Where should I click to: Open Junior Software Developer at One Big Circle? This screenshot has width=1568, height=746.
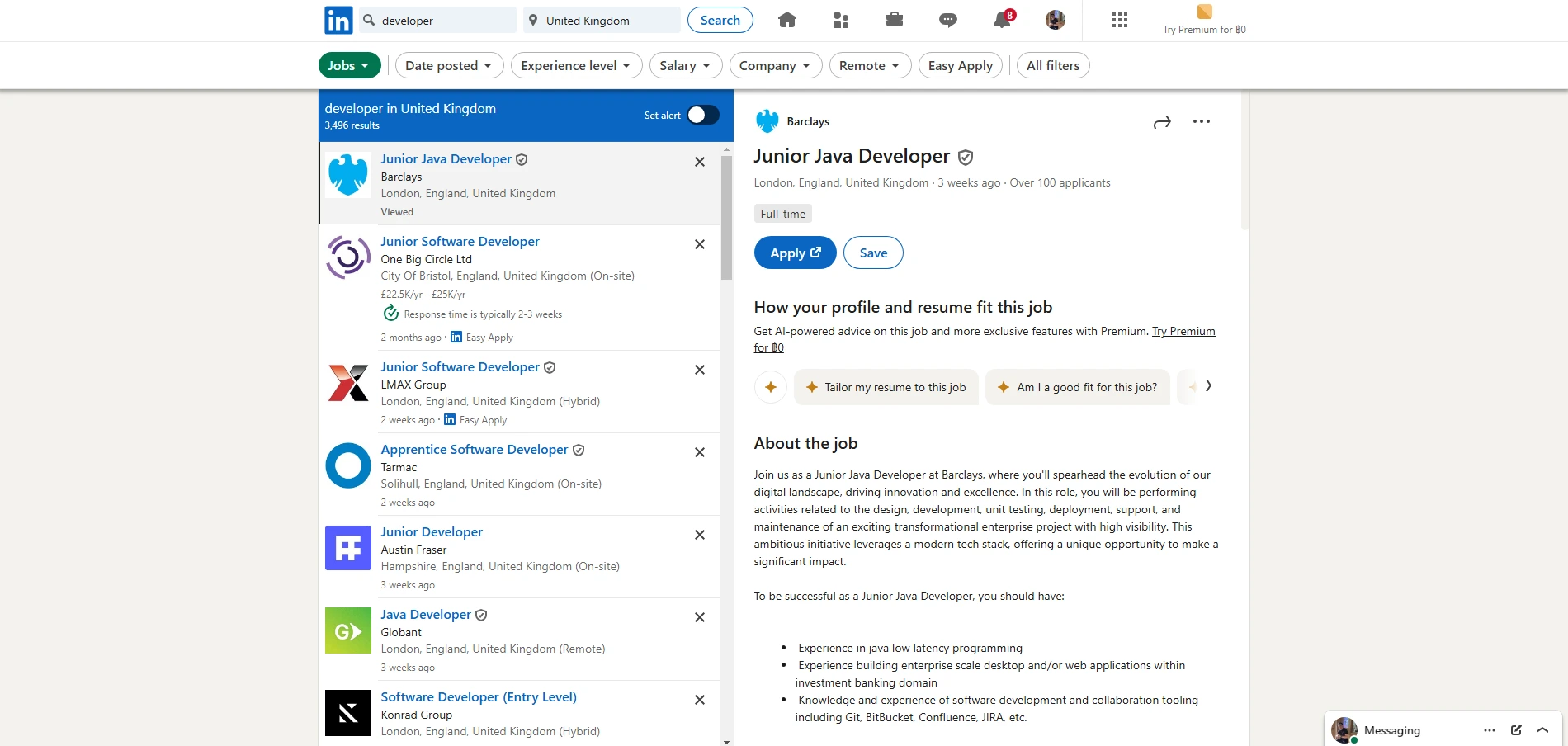(x=460, y=241)
